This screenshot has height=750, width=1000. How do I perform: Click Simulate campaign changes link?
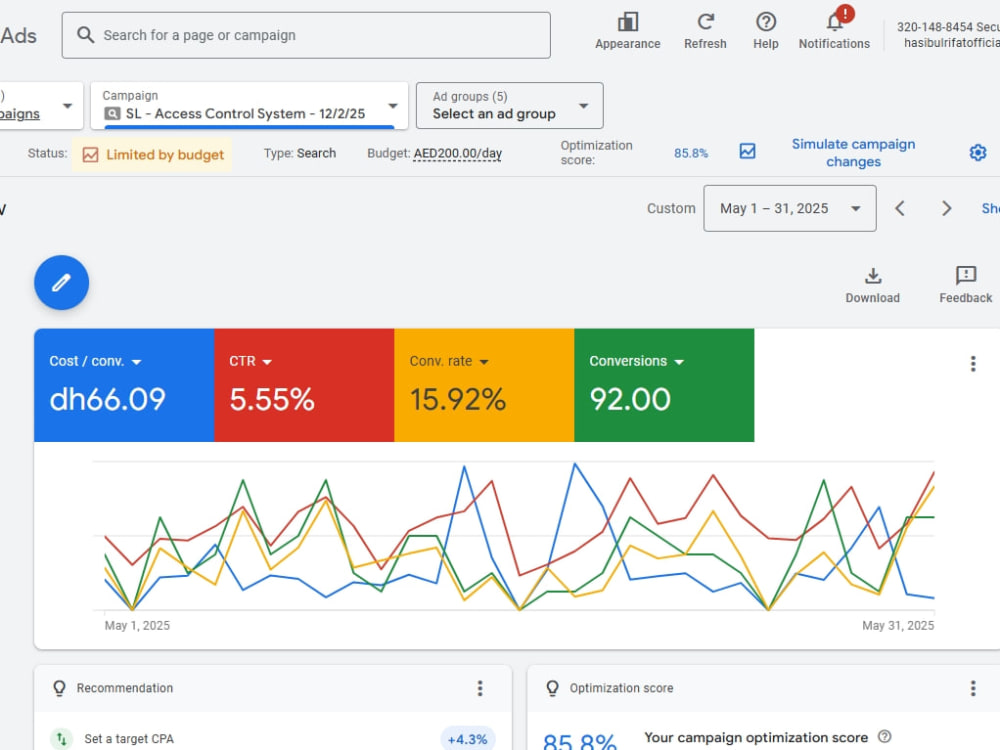tap(853, 152)
